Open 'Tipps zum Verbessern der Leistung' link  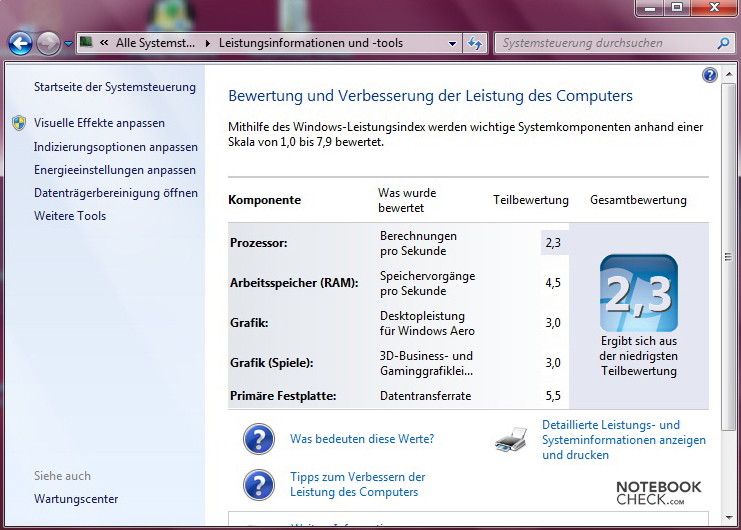tap(358, 484)
